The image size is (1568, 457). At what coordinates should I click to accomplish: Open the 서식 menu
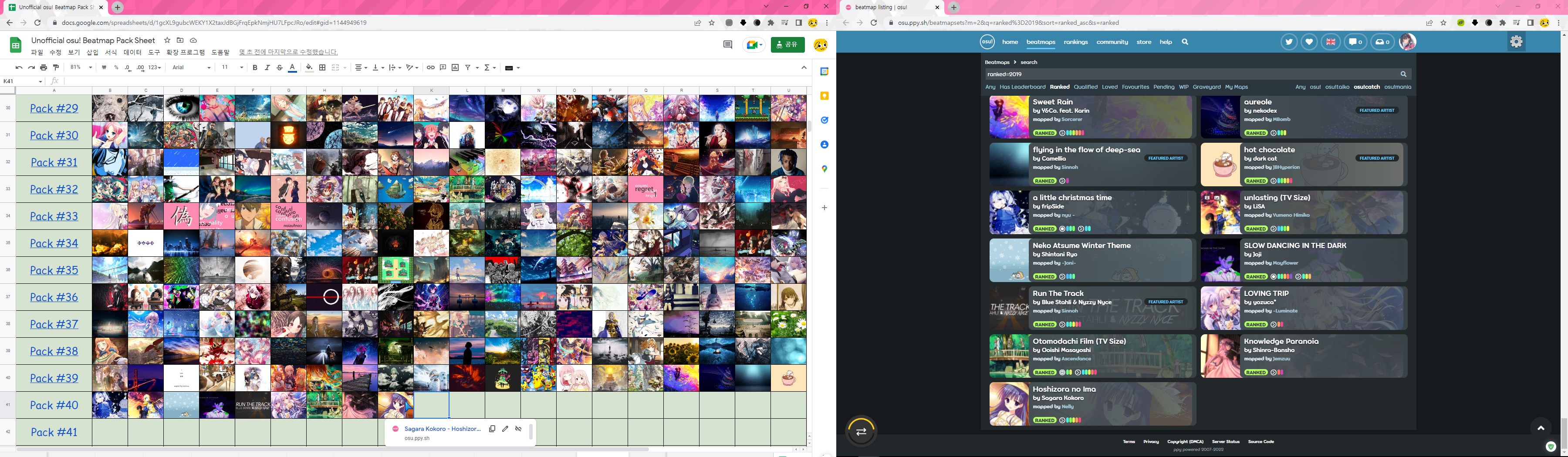coord(111,52)
